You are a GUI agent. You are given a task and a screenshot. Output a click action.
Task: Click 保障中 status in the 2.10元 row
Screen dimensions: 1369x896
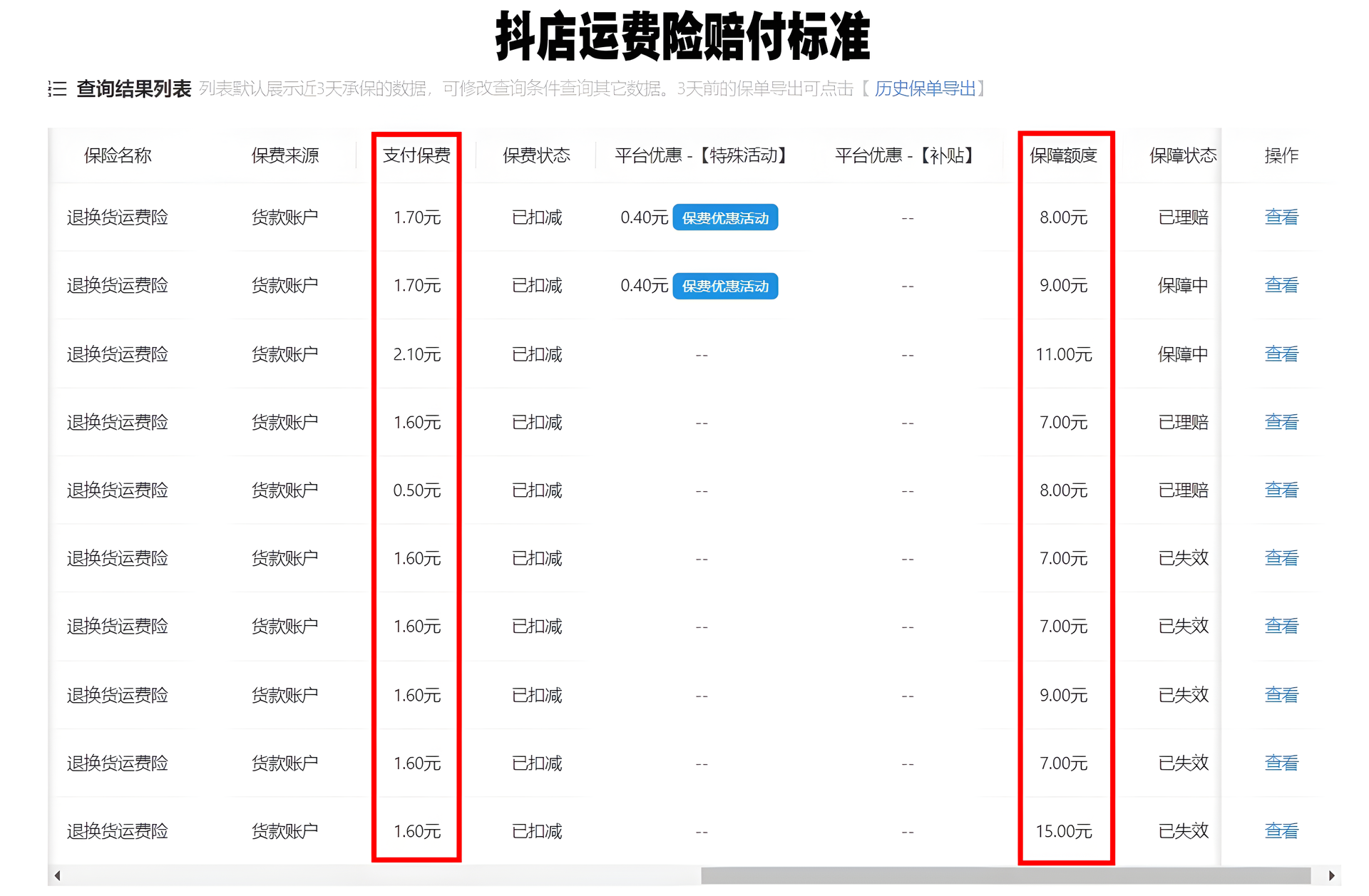click(x=1183, y=354)
